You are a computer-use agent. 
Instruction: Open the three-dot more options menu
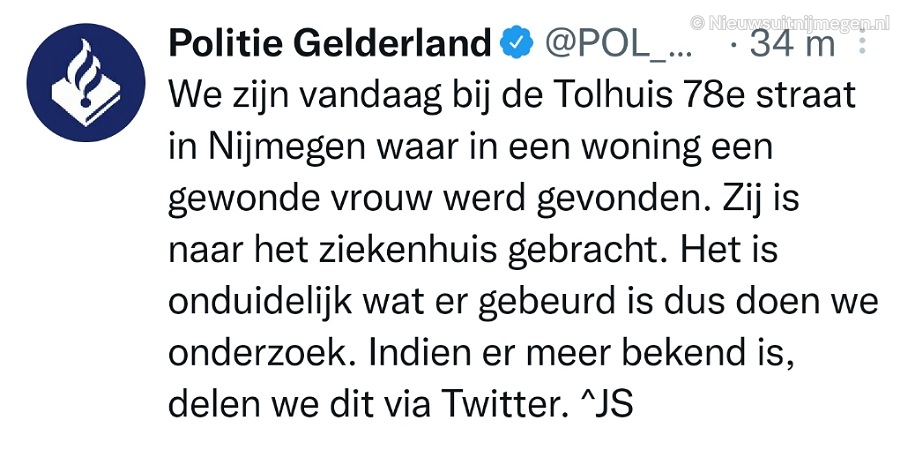coord(861,41)
